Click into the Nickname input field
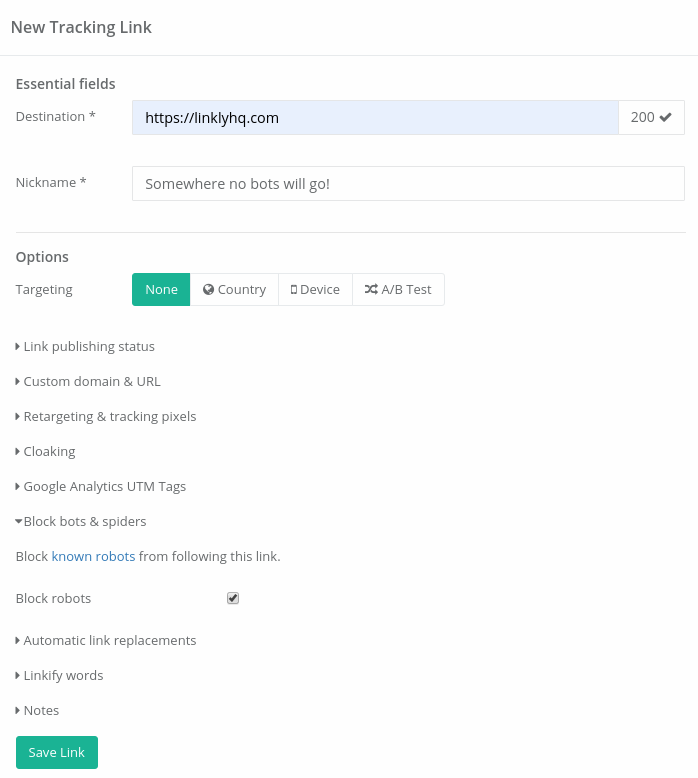 click(408, 184)
